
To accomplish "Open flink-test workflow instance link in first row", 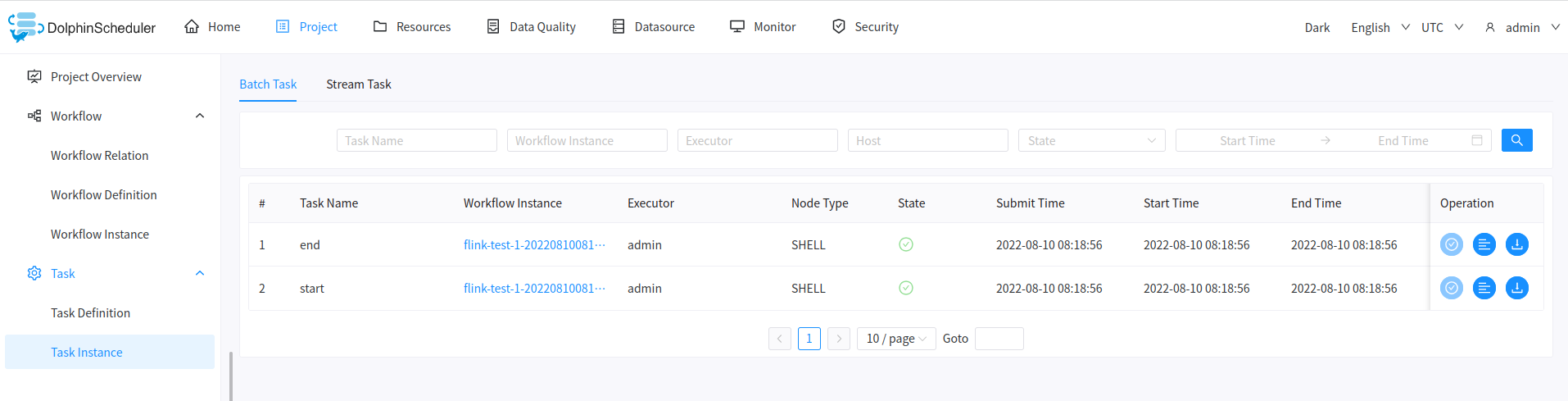I will point(533,244).
